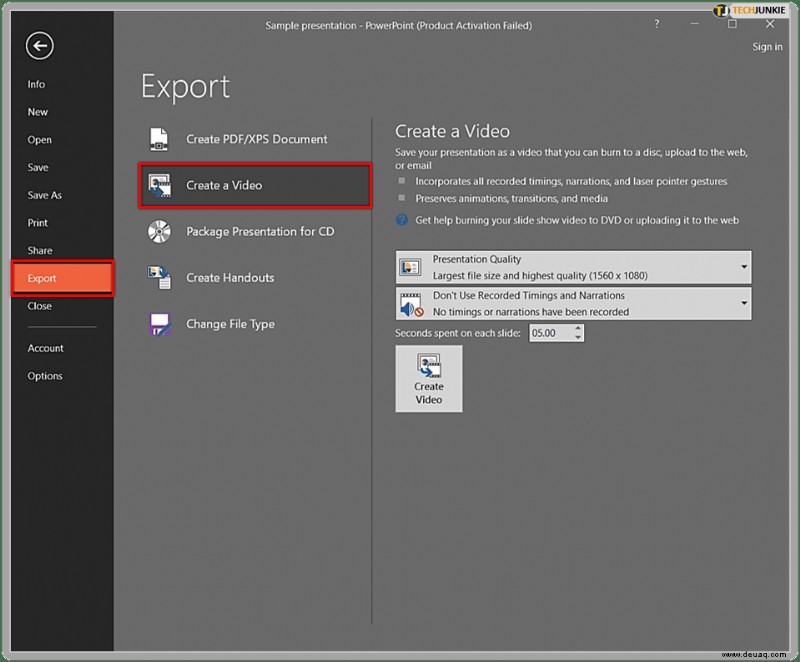The image size is (800, 662).
Task: Click the 'Sample presentation - PowerPoint' window title
Action: pyautogui.click(x=398, y=26)
